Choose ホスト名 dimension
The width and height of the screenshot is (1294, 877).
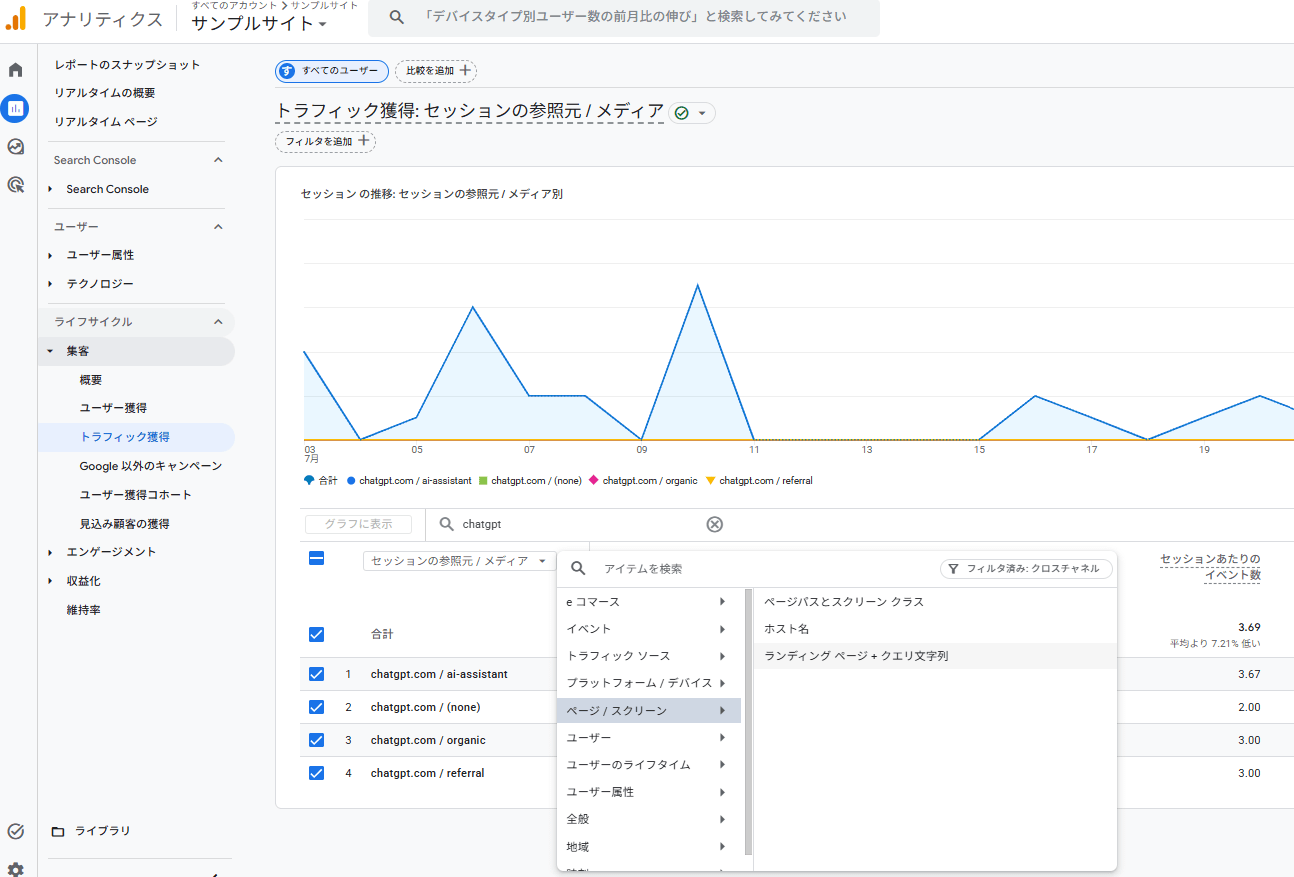(x=935, y=629)
